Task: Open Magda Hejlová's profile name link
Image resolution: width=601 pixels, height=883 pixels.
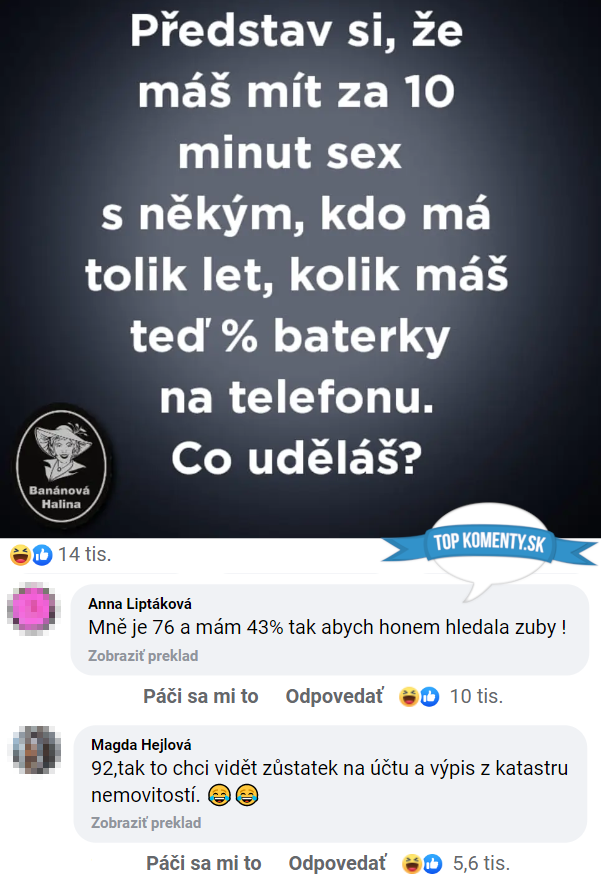Action: pyautogui.click(x=141, y=744)
